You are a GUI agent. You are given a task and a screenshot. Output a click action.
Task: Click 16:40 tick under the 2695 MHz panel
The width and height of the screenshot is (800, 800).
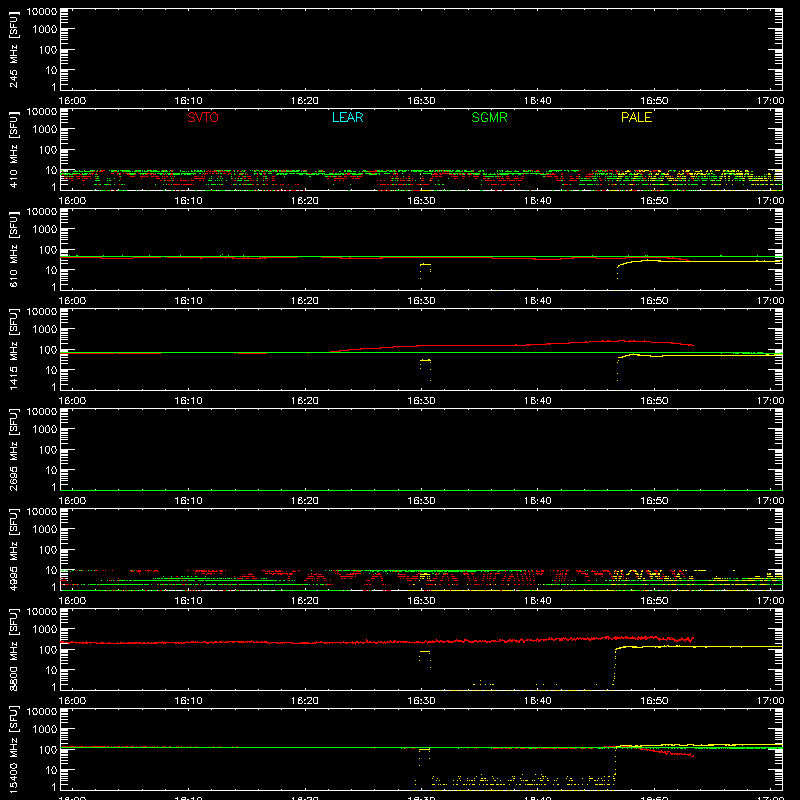click(x=538, y=501)
